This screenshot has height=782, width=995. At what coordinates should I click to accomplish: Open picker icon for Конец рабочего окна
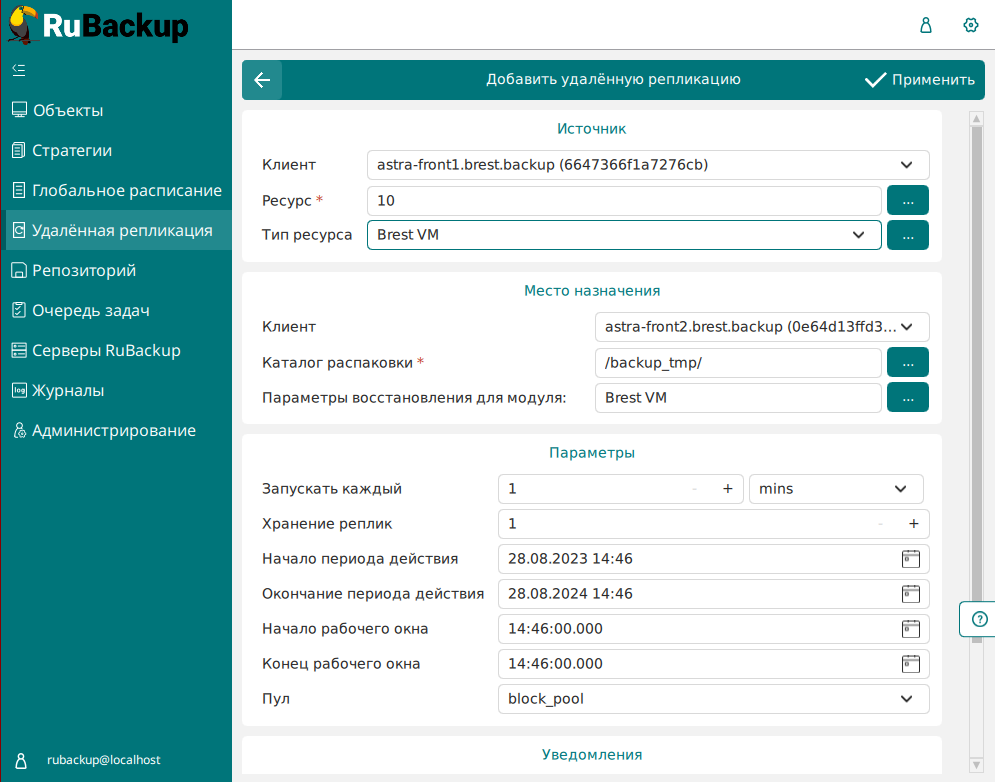click(x=910, y=664)
